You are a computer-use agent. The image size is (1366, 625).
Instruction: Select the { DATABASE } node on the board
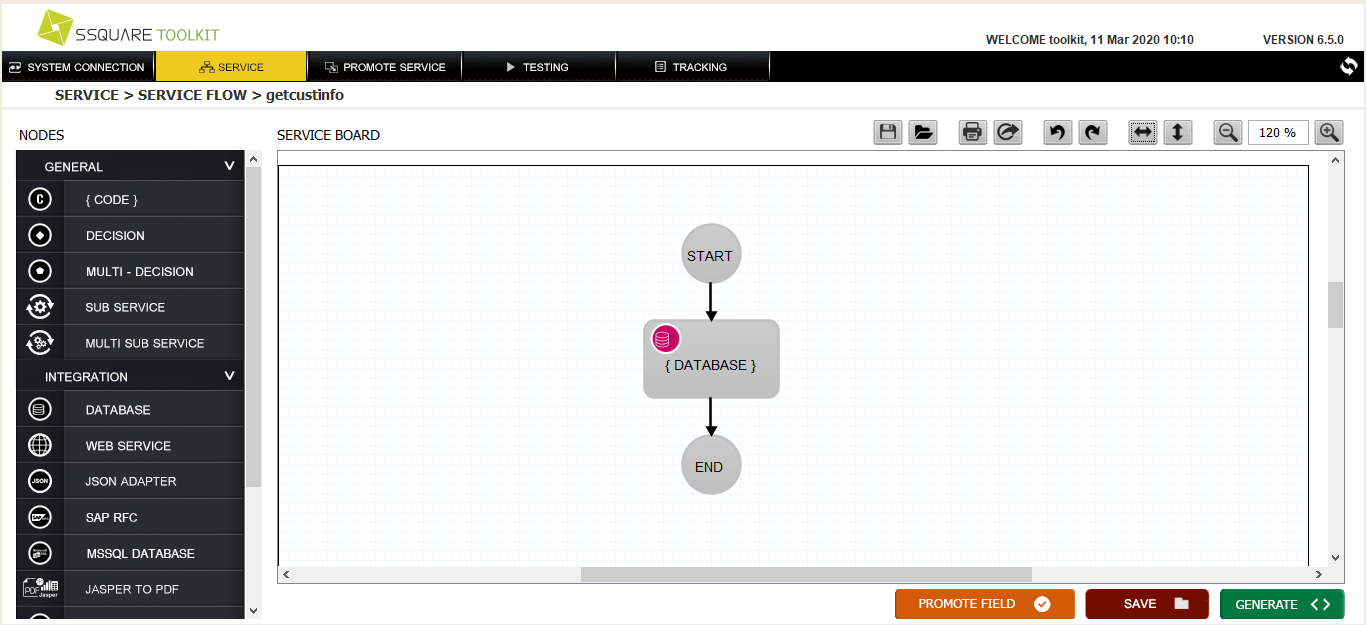pyautogui.click(x=711, y=359)
